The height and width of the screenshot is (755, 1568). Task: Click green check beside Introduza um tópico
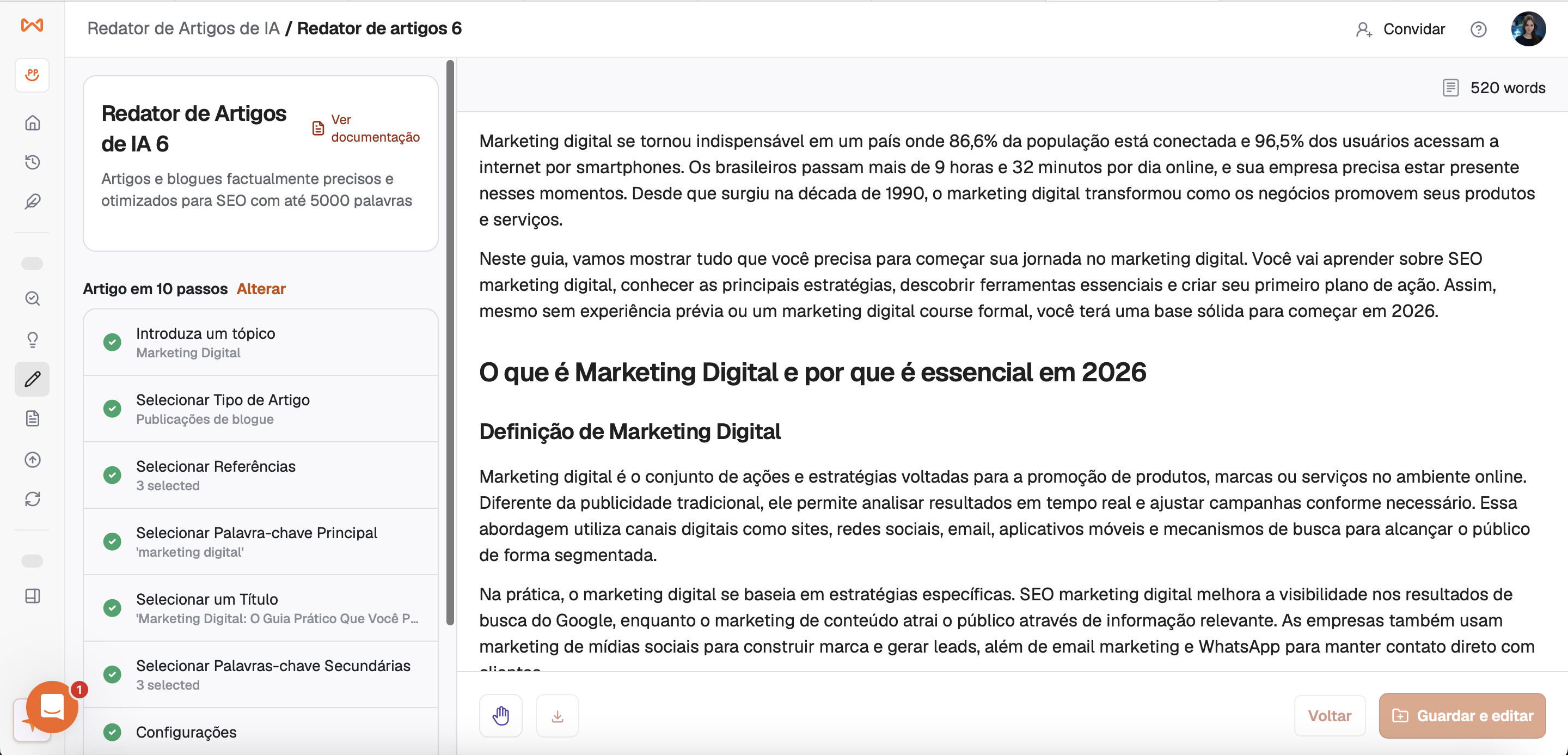point(112,342)
